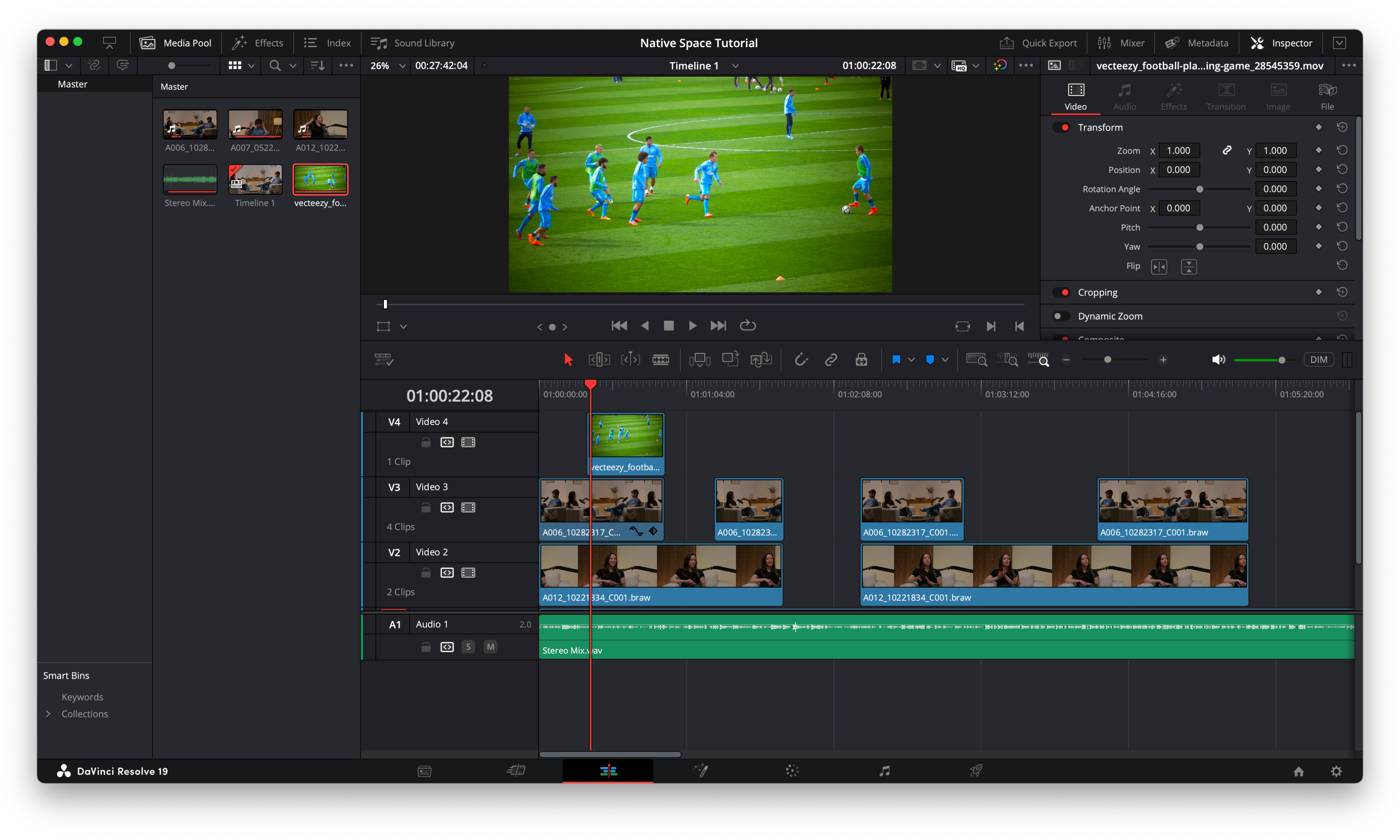Jump to first frame button
Viewport: 1400px width, 840px height.
click(x=619, y=326)
